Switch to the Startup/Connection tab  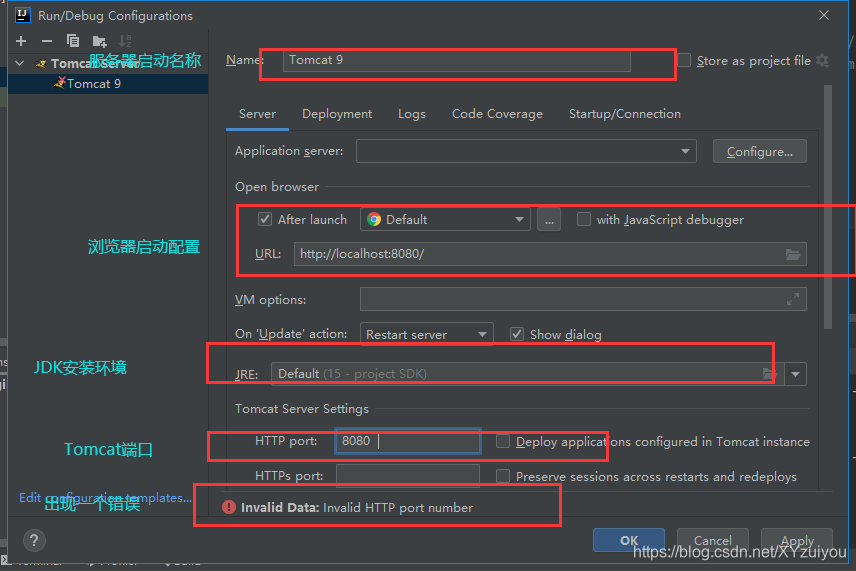[625, 114]
